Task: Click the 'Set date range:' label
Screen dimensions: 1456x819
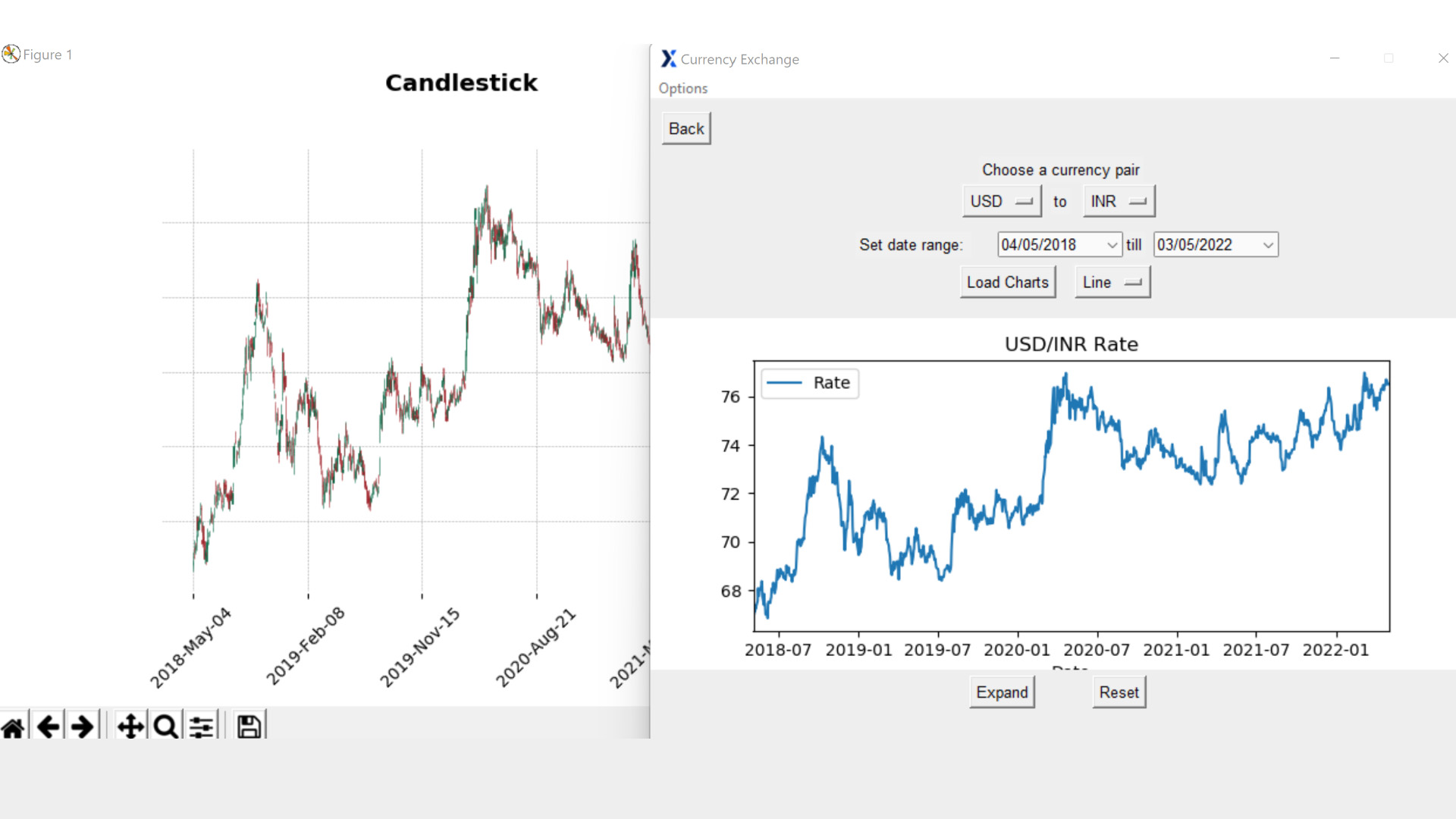Action: (911, 245)
